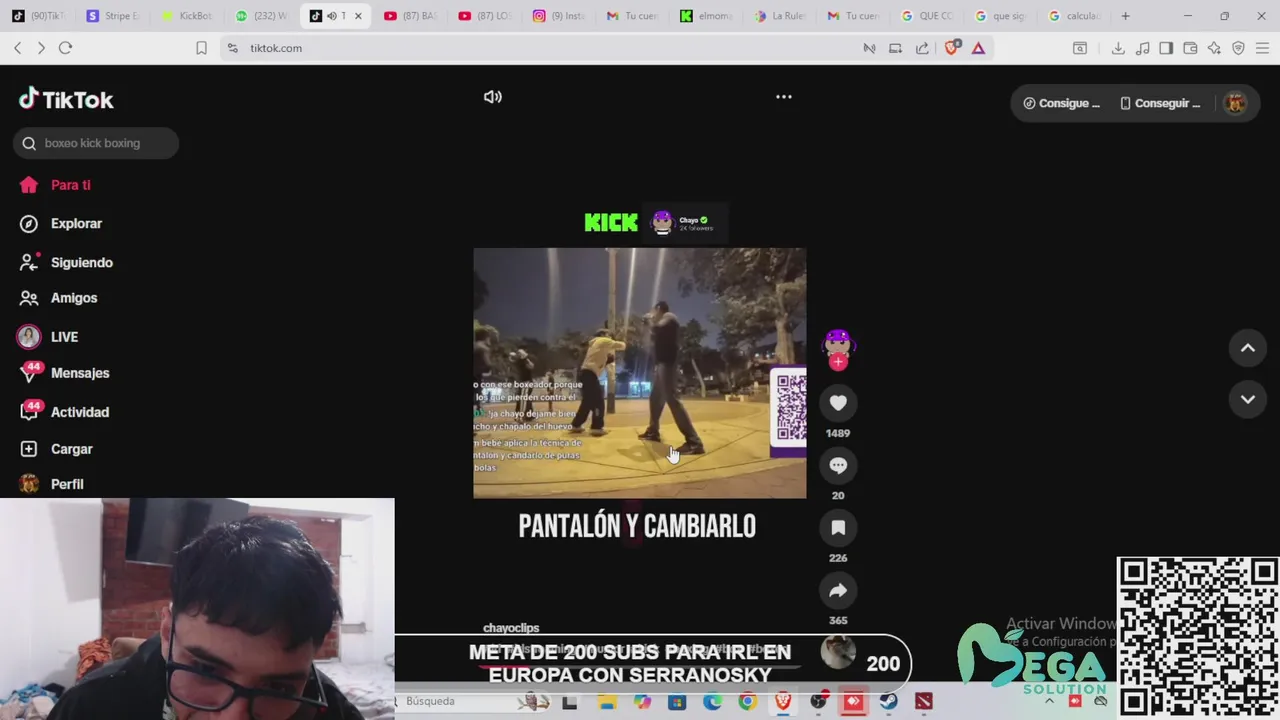
Task: Switch to the Stripe browser tab
Action: (x=113, y=16)
